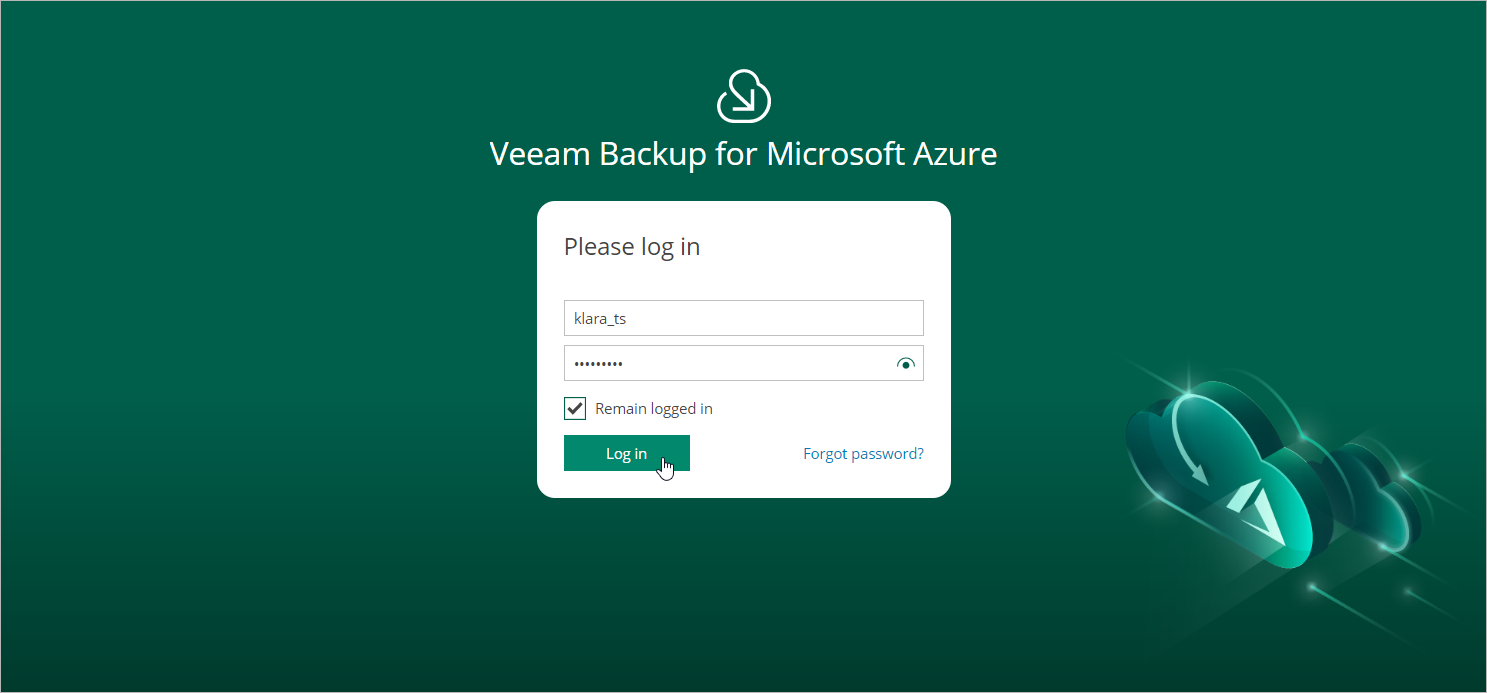This screenshot has width=1487, height=693.
Task: Click the Veeam cloud logo icon
Action: click(744, 96)
